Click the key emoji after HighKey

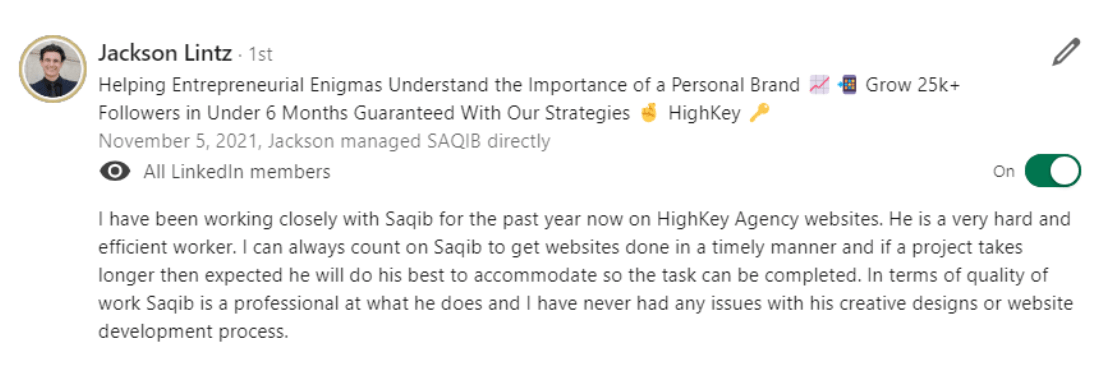pyautogui.click(x=759, y=113)
